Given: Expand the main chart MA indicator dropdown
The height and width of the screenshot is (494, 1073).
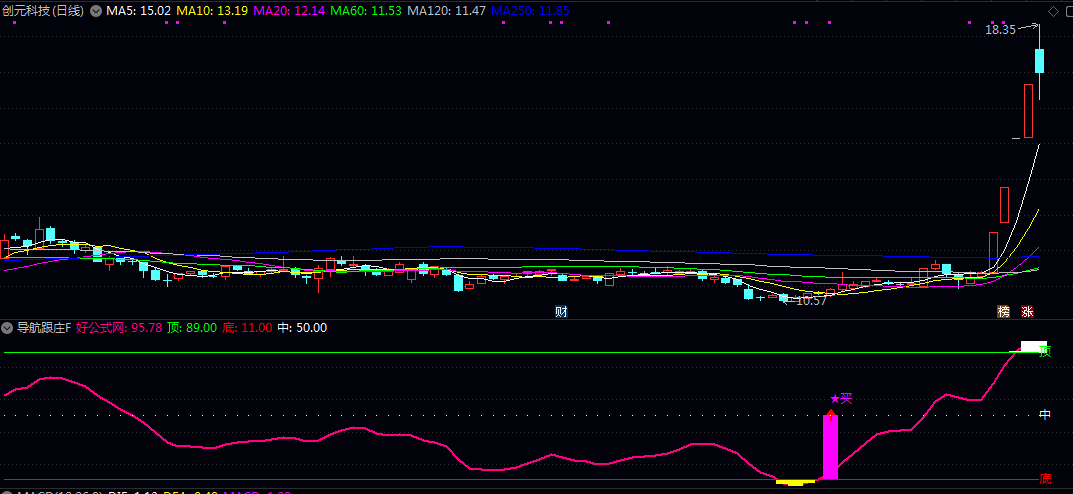Looking at the screenshot, I should tap(96, 11).
